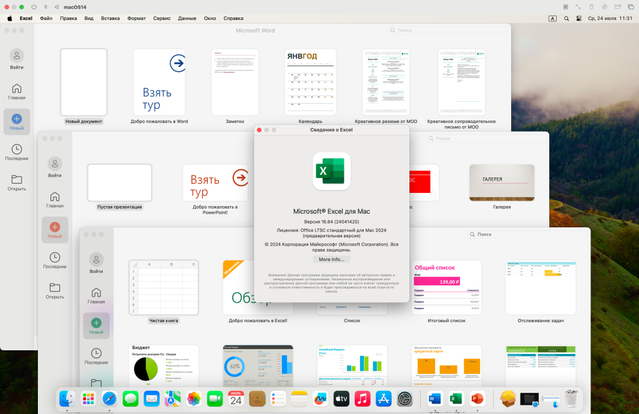639x414 pixels.
Task: Open the Данные menu
Action: click(x=187, y=18)
